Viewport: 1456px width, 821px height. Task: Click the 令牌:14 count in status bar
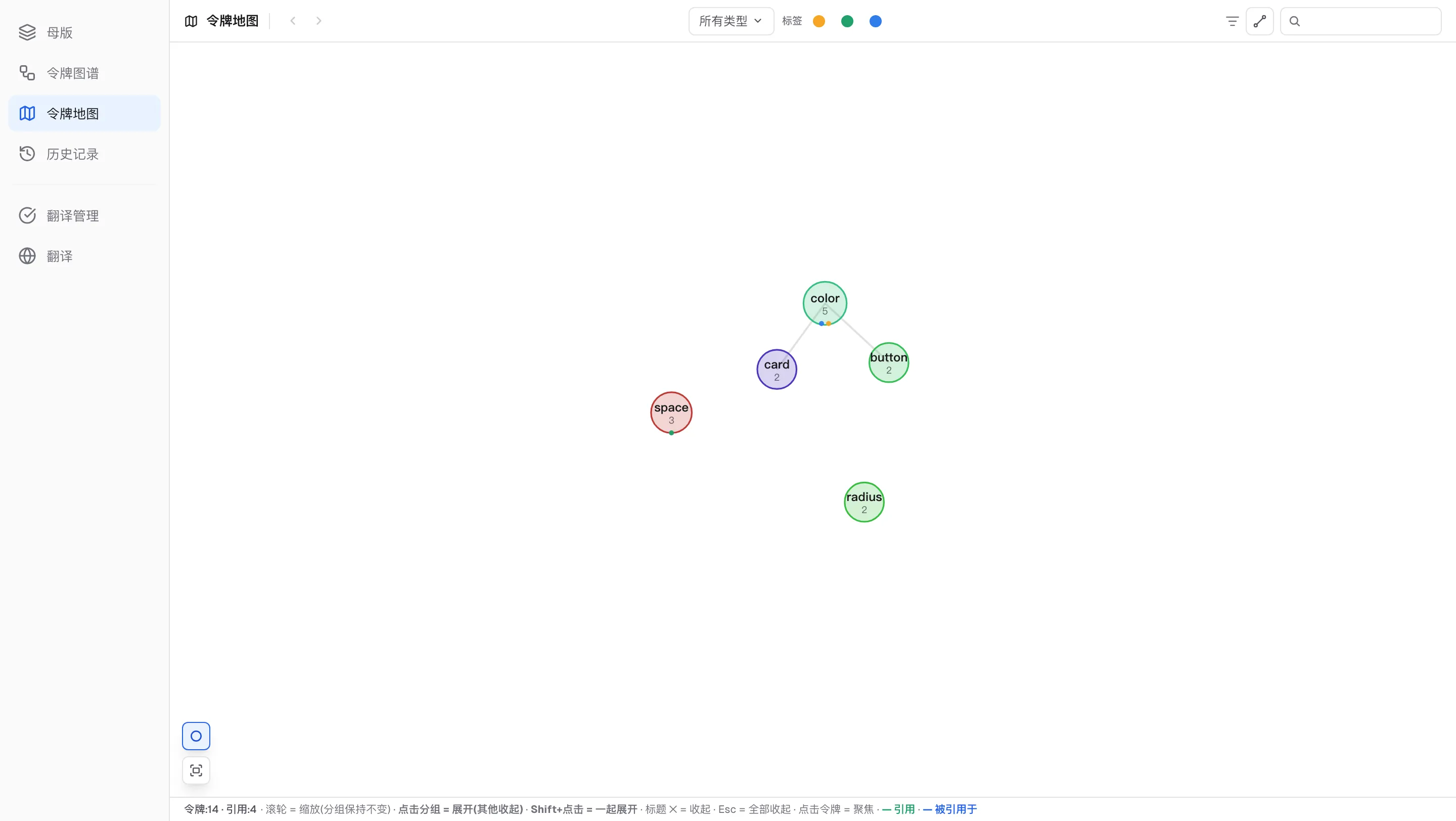pos(201,809)
